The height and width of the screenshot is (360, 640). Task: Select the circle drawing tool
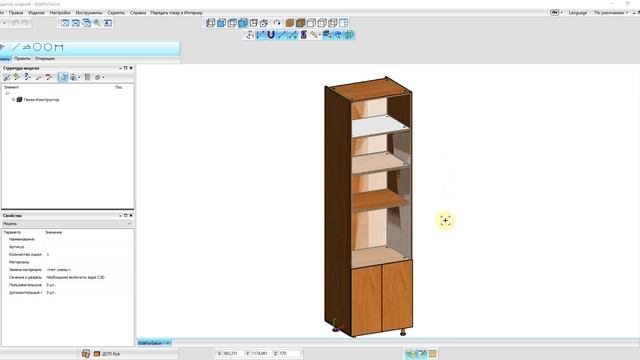pos(37,47)
